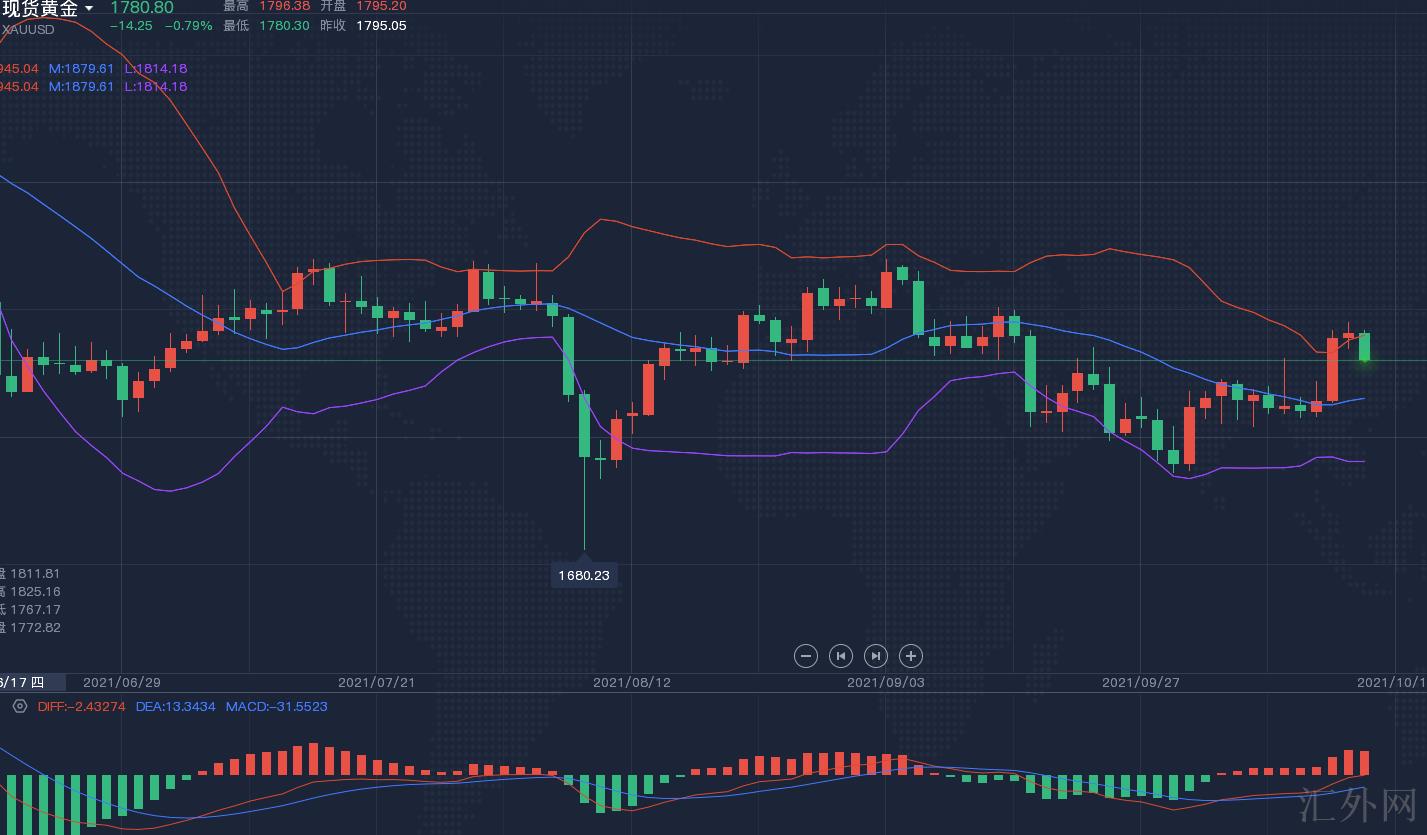
Task: Click the 2021/07/21 date on time axis
Action: click(376, 682)
